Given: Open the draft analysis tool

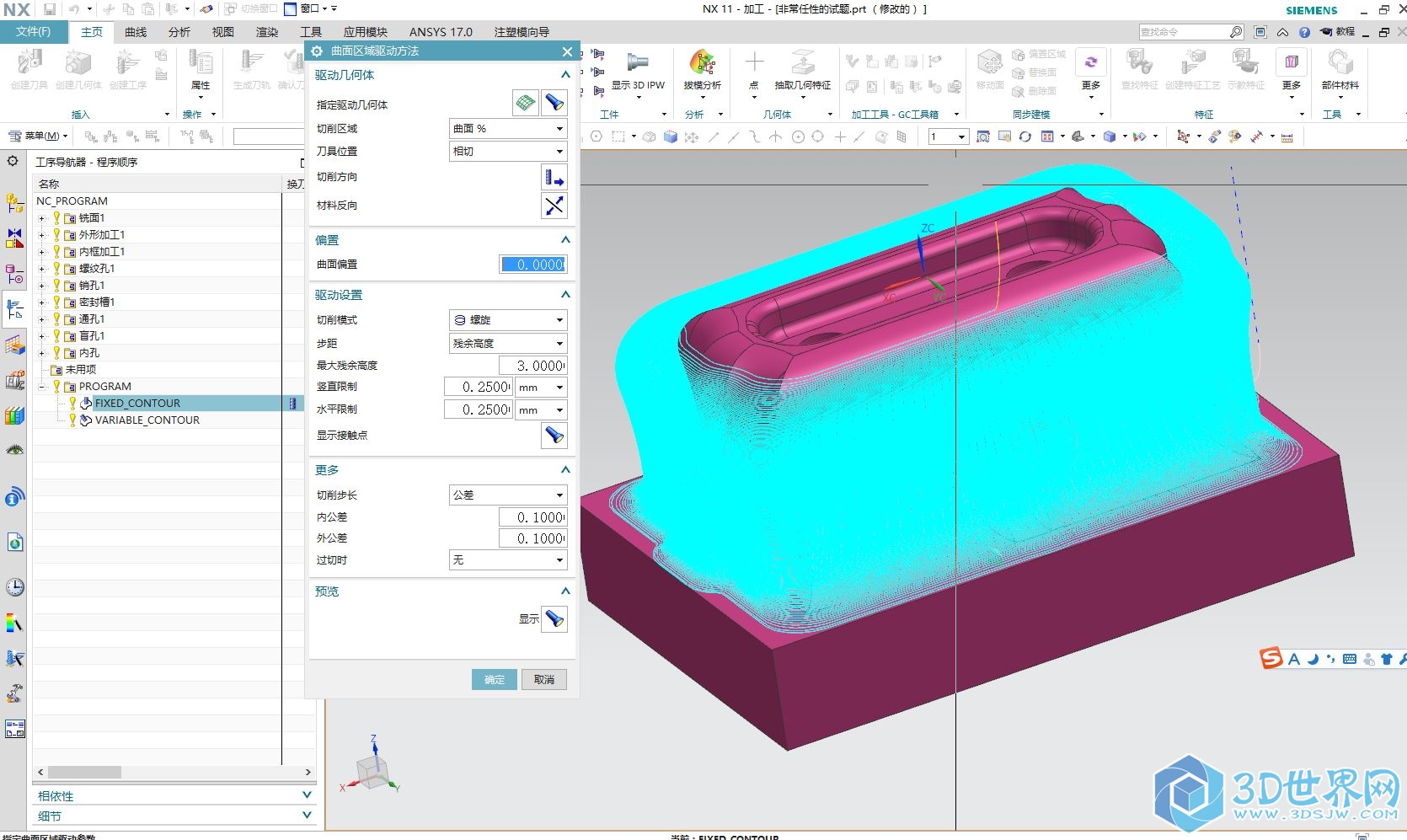Looking at the screenshot, I should coord(702,71).
